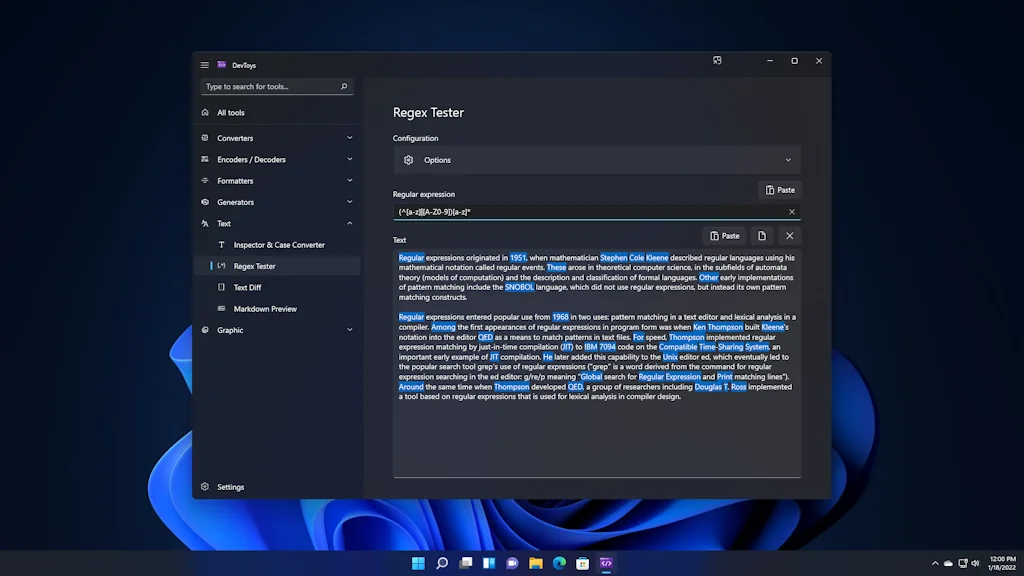Open Microsoft Store from the taskbar
Screen dimensions: 1024x576
[x=582, y=563]
